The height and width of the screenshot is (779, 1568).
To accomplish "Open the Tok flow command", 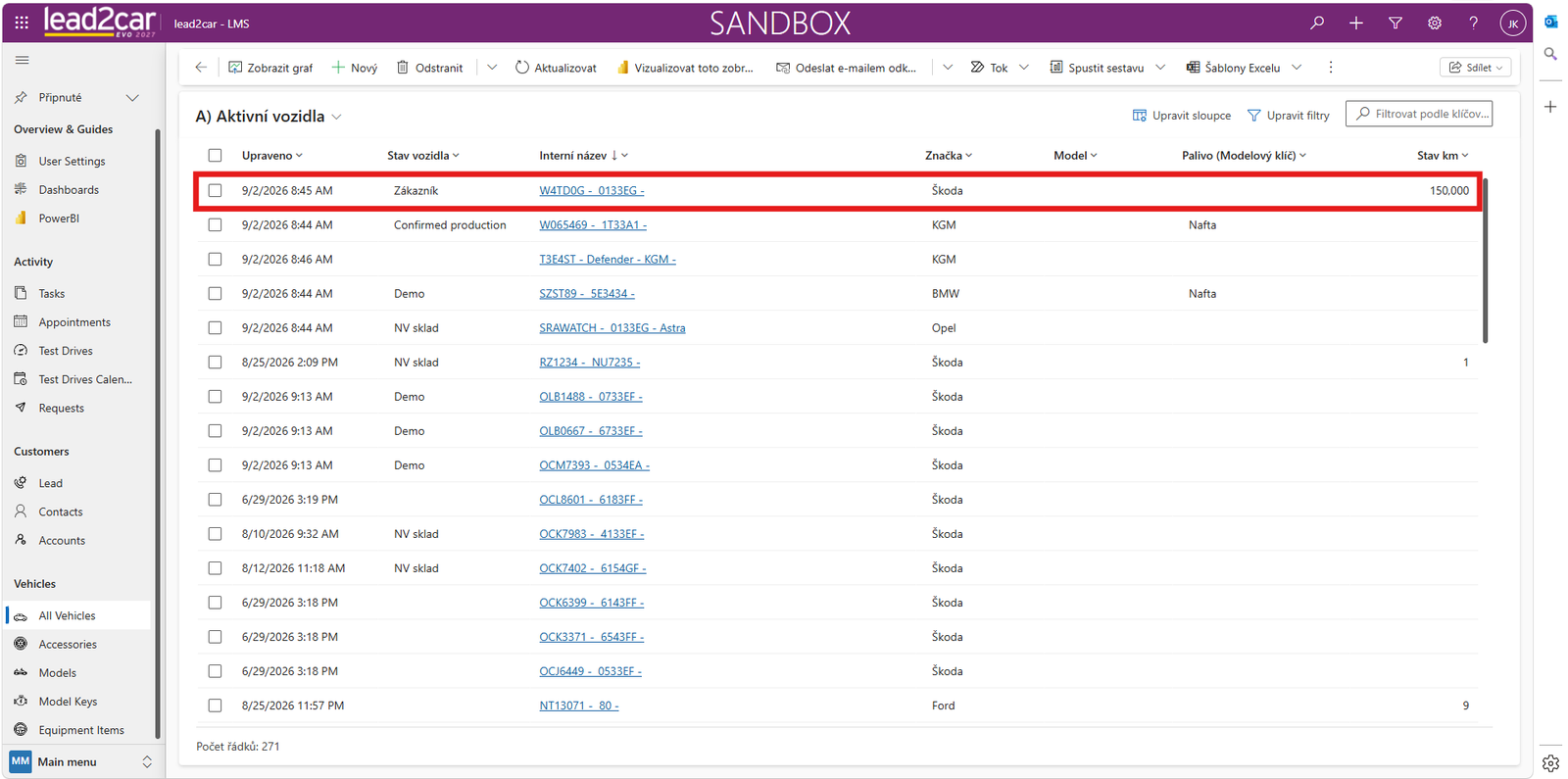I will [990, 68].
